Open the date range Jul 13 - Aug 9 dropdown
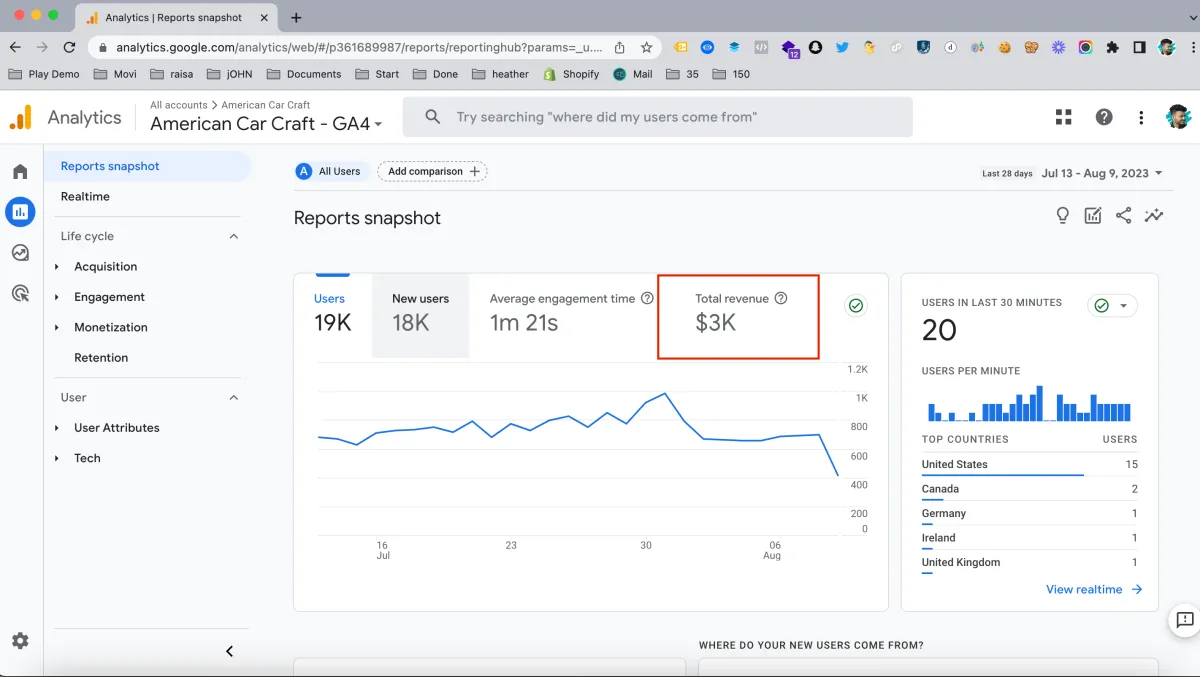The image size is (1200, 677). click(x=1103, y=173)
